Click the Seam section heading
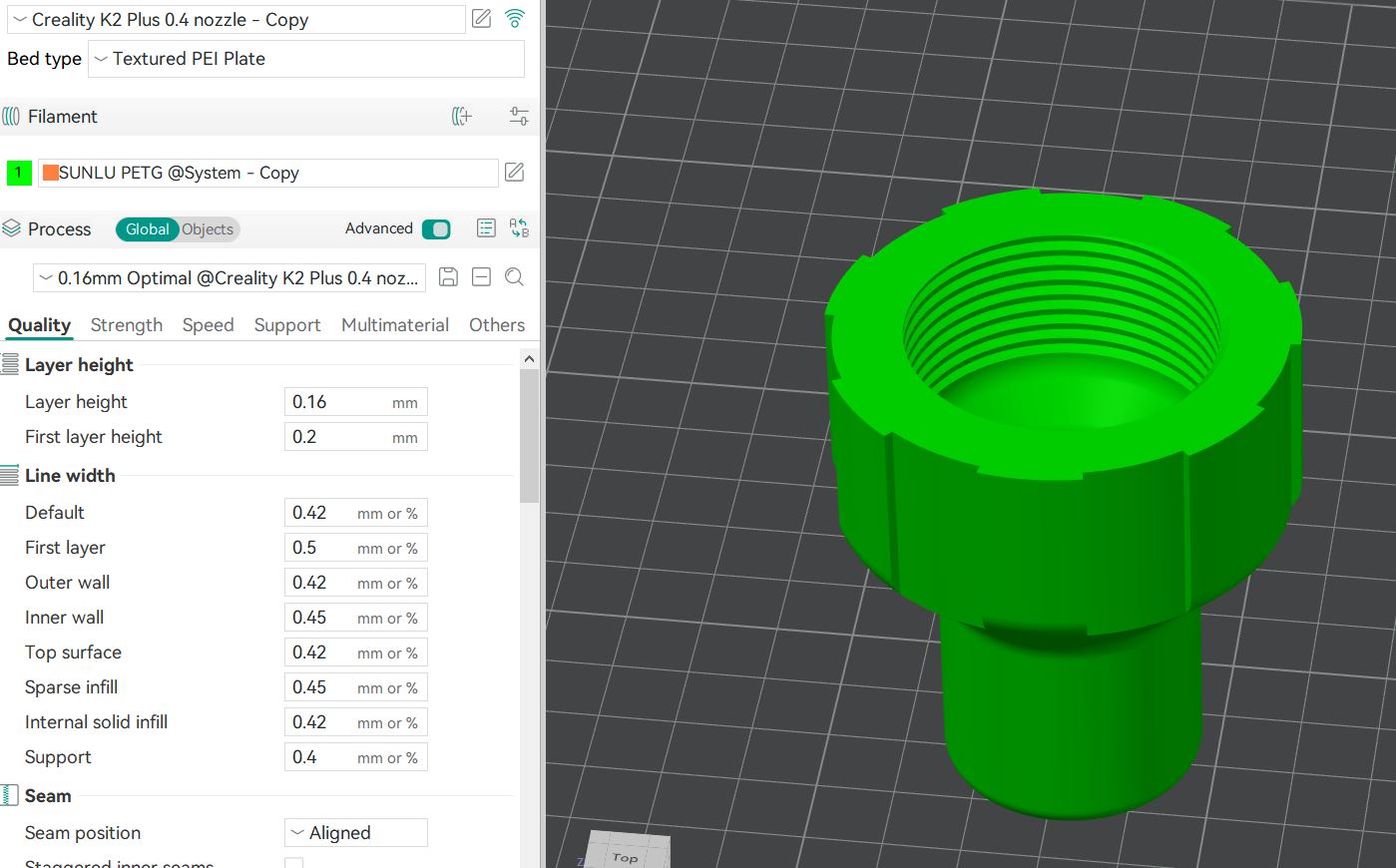Viewport: 1396px width, 868px height. point(48,796)
